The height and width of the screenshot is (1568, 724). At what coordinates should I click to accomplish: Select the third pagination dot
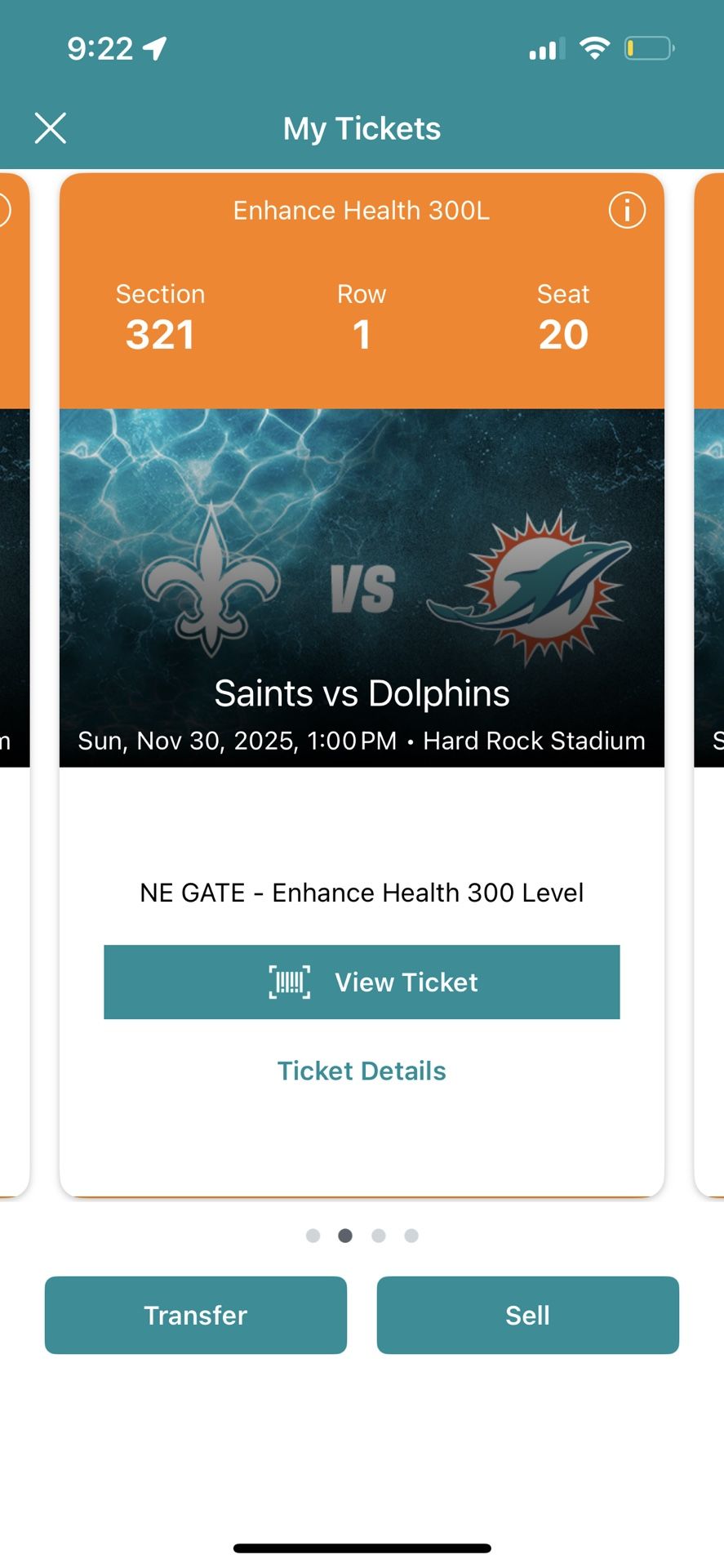pyautogui.click(x=378, y=1236)
